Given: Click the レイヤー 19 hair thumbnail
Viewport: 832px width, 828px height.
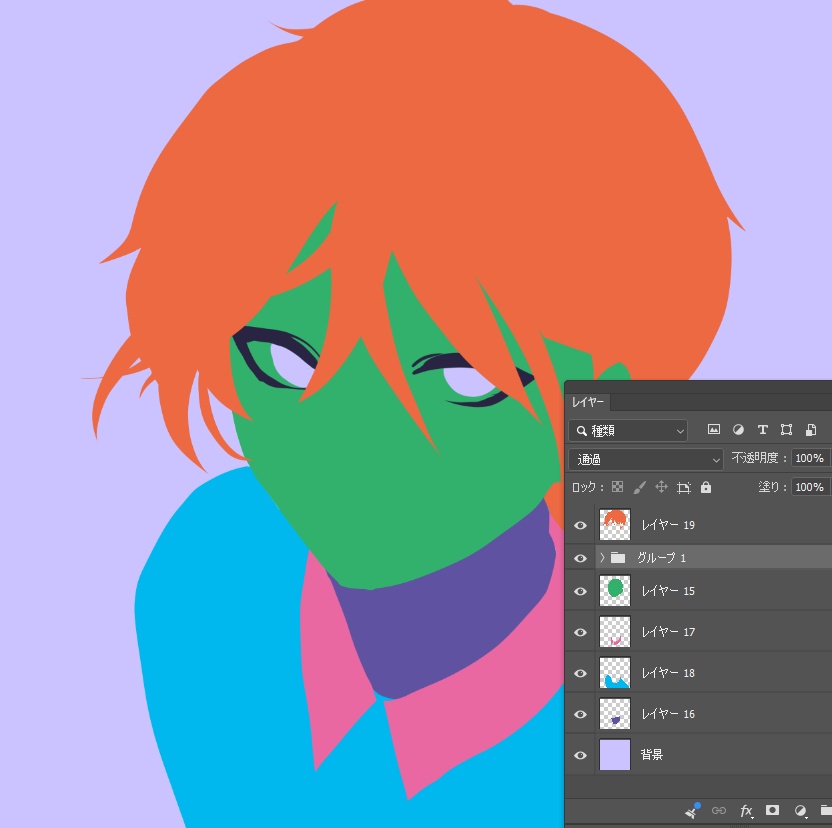Looking at the screenshot, I should (615, 524).
